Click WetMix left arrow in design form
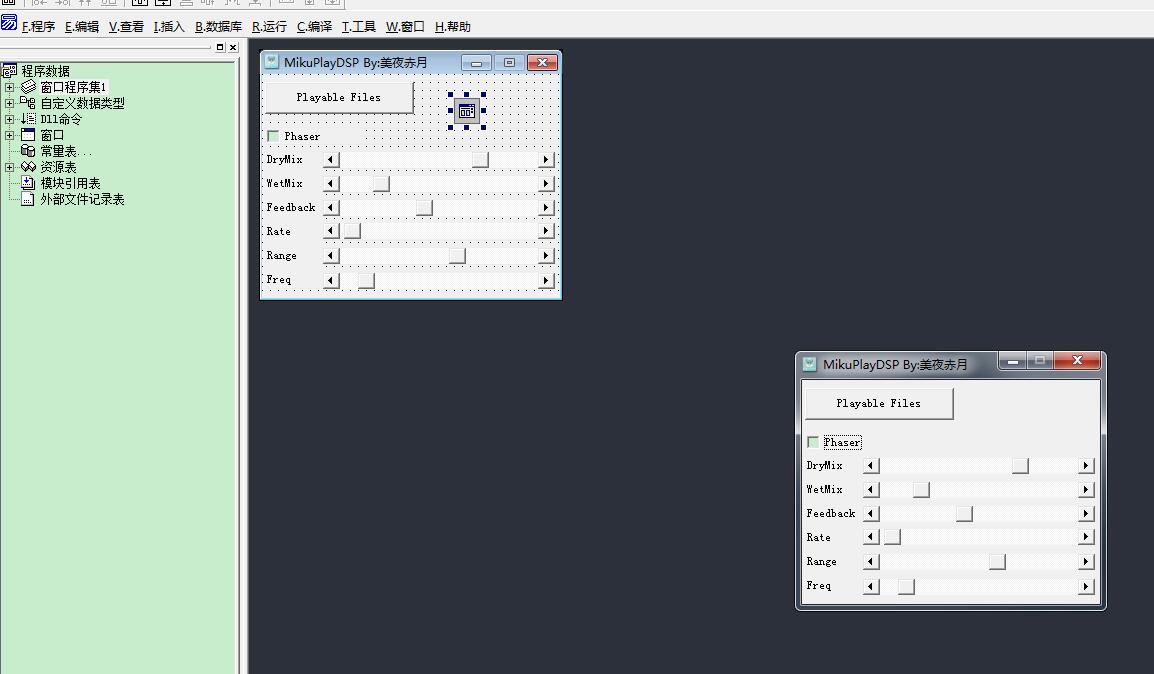This screenshot has width=1154, height=674. [331, 184]
